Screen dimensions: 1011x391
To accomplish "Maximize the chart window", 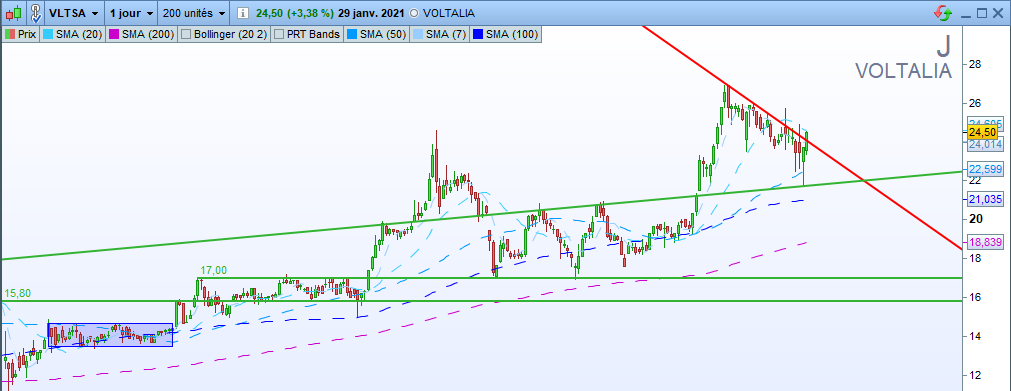I will (982, 13).
